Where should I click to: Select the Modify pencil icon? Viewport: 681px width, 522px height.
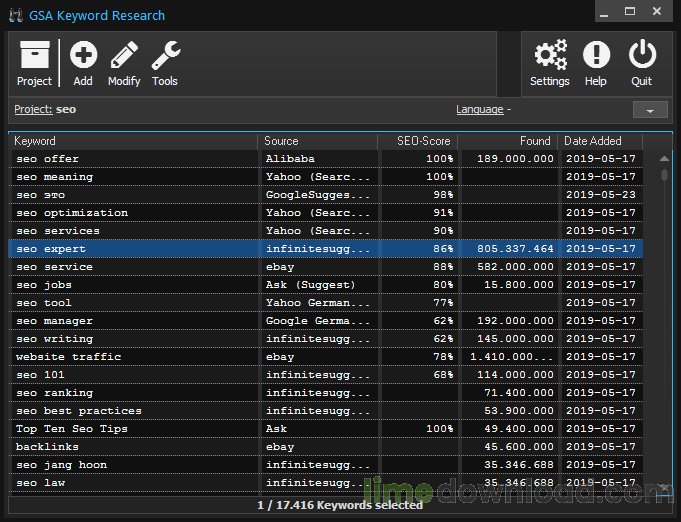(x=124, y=63)
